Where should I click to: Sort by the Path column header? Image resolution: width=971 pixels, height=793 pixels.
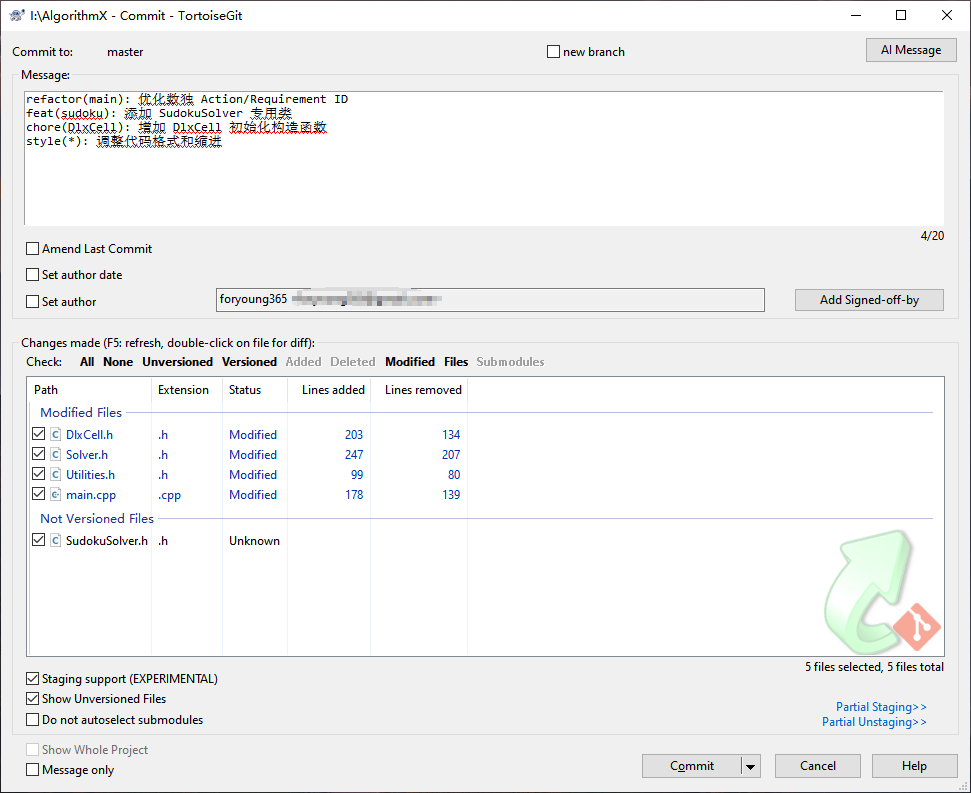pyautogui.click(x=90, y=390)
